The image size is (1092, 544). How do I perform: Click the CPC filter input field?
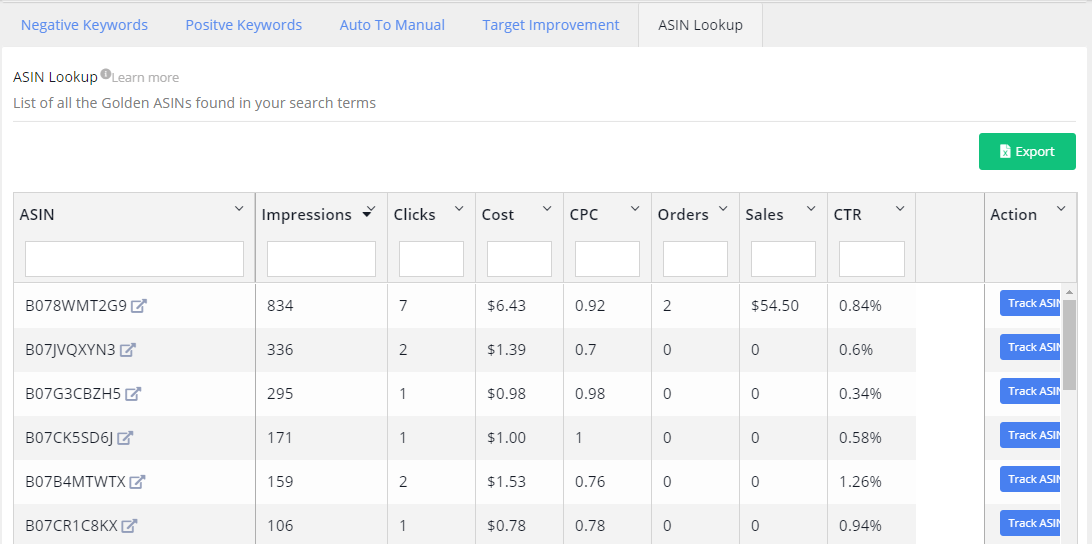(x=607, y=259)
